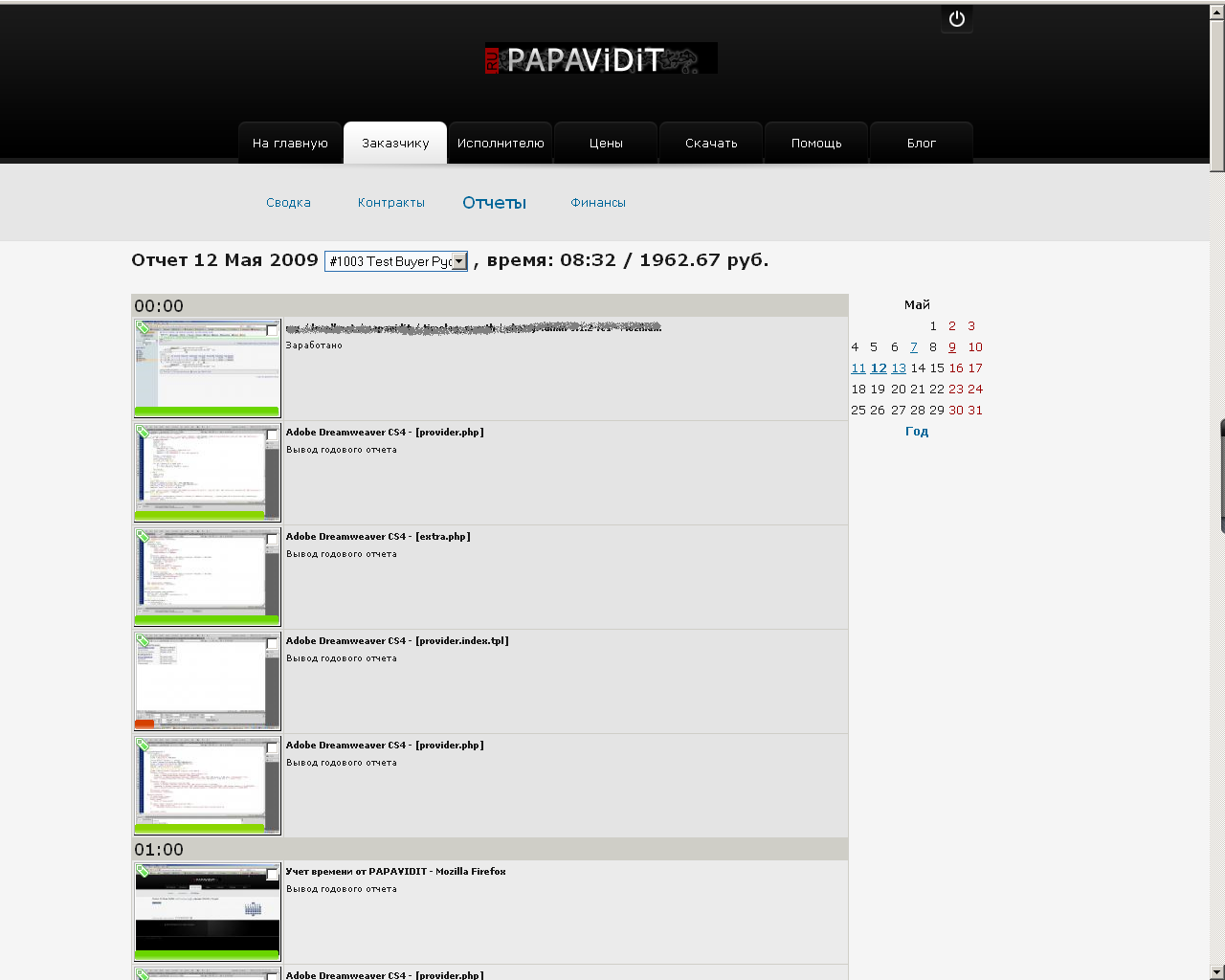
Task: Open the #1003 Test Buyer contract dropdown
Action: 396,261
